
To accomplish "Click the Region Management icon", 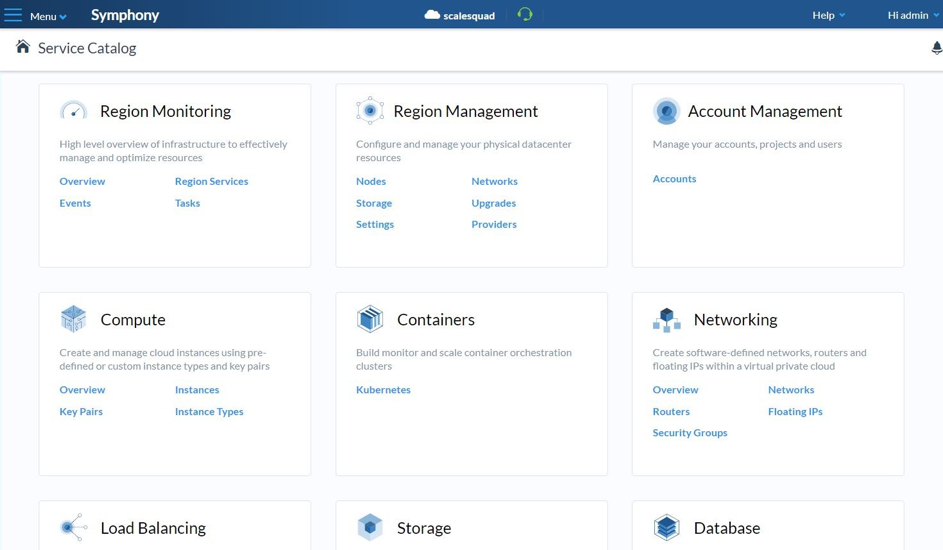I will tap(370, 111).
